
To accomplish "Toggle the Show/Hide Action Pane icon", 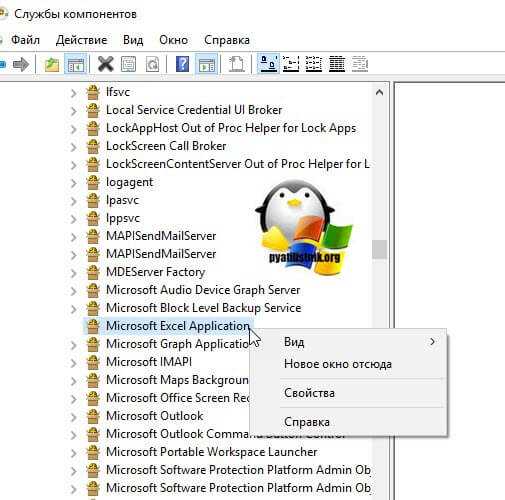I will pyautogui.click(x=207, y=64).
